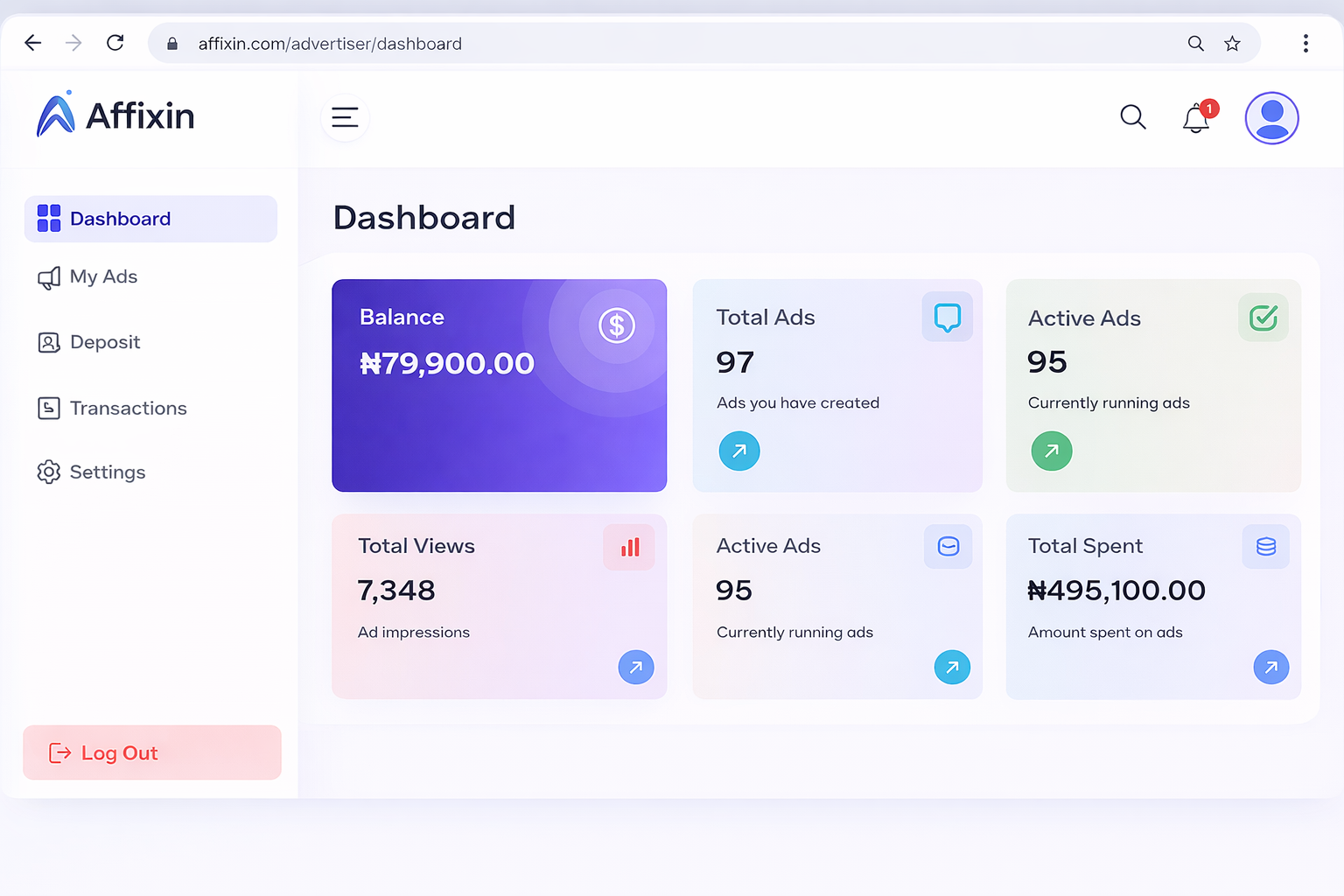1344x896 pixels.
Task: Open the Deposit page
Action: pyautogui.click(x=104, y=343)
